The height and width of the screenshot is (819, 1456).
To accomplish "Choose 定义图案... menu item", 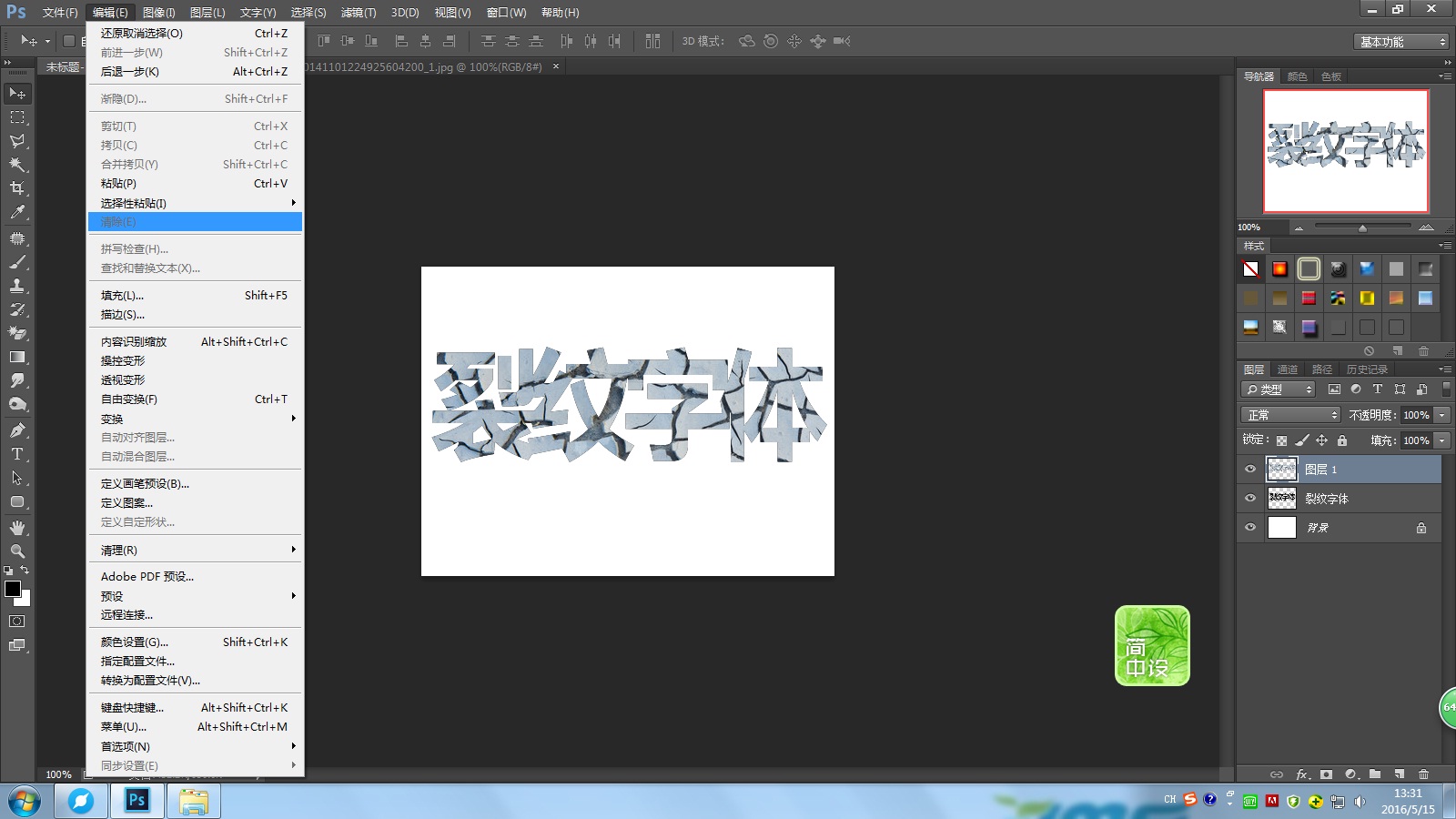I will click(195, 503).
